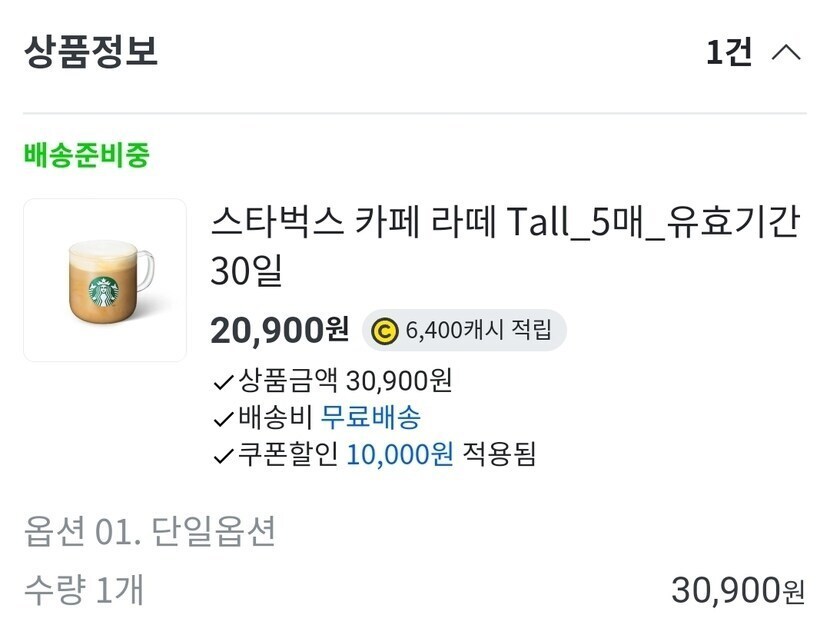This screenshot has height=625, width=830.
Task: Click the 쿠폰할인 label text
Action: pyautogui.click(x=288, y=455)
